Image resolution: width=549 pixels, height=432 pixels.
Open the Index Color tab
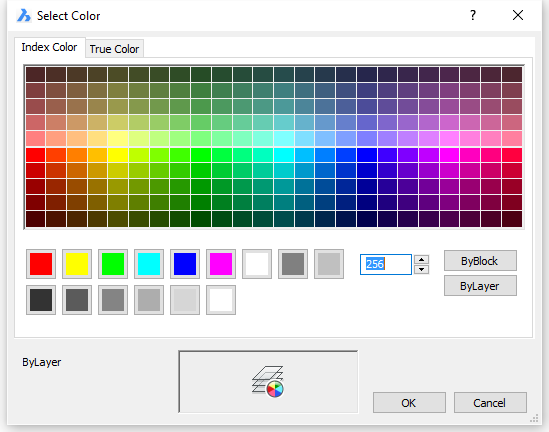tap(49, 47)
